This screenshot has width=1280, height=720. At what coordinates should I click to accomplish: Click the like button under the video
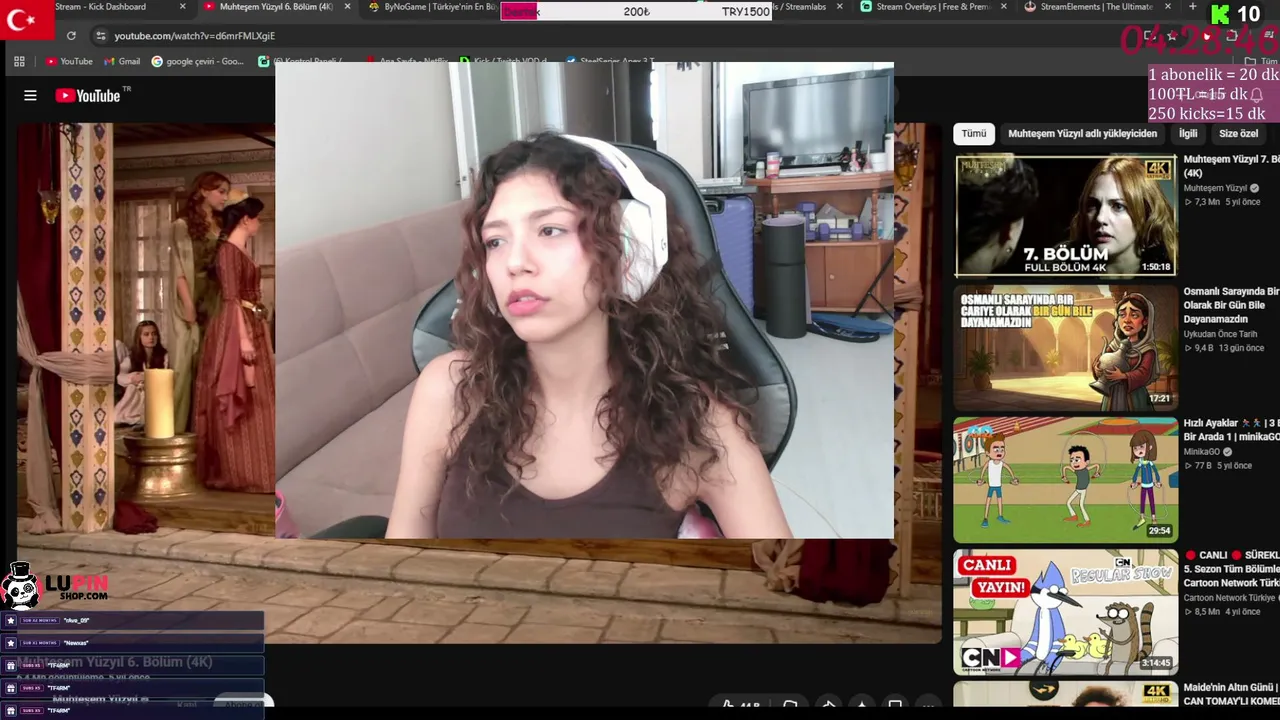740,706
